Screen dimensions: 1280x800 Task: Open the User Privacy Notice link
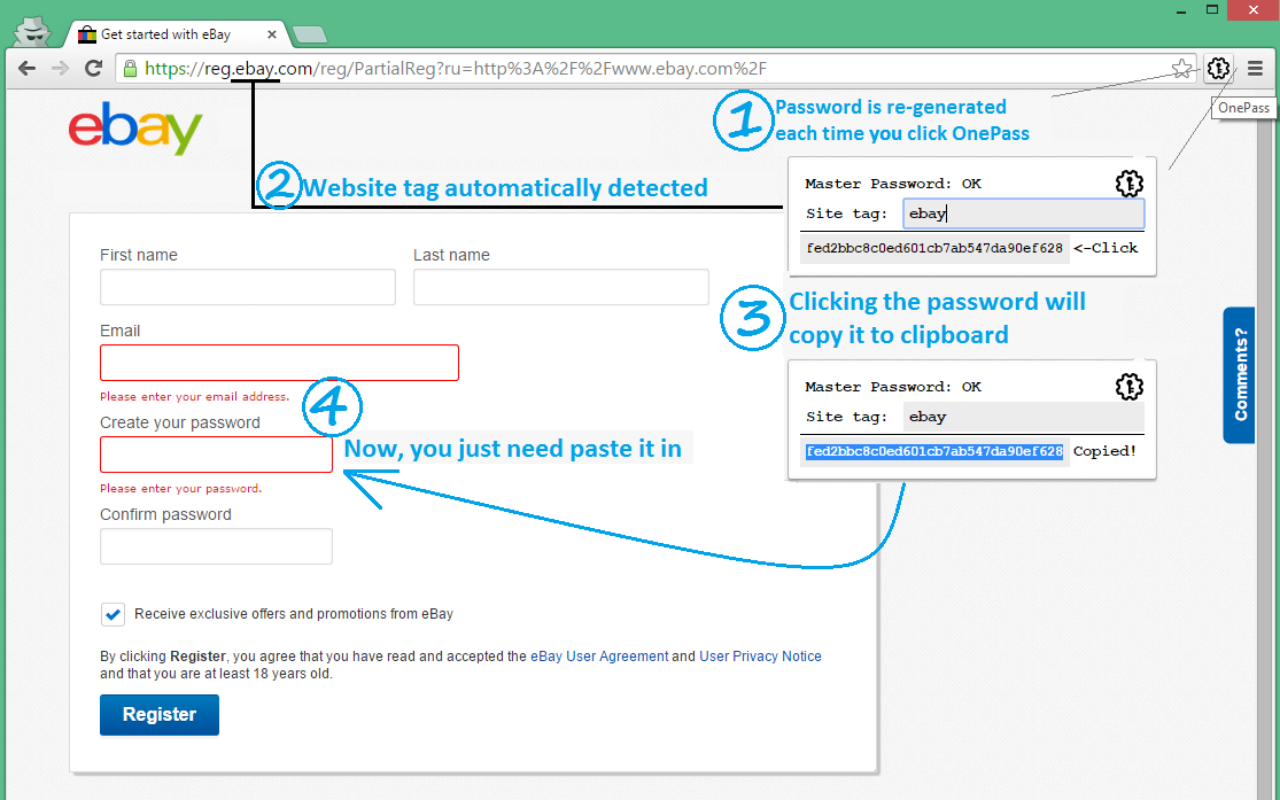tap(760, 656)
